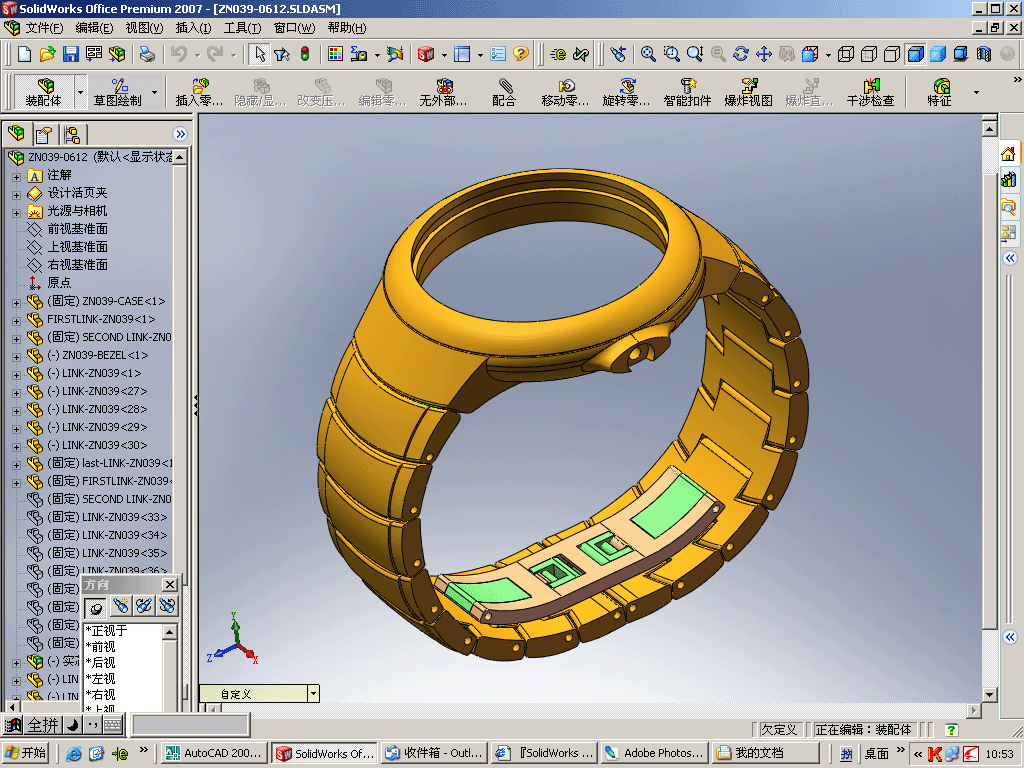Screen dimensions: 1024x768
Task: Run Interference Detection (干涉检查)
Action: click(x=871, y=92)
